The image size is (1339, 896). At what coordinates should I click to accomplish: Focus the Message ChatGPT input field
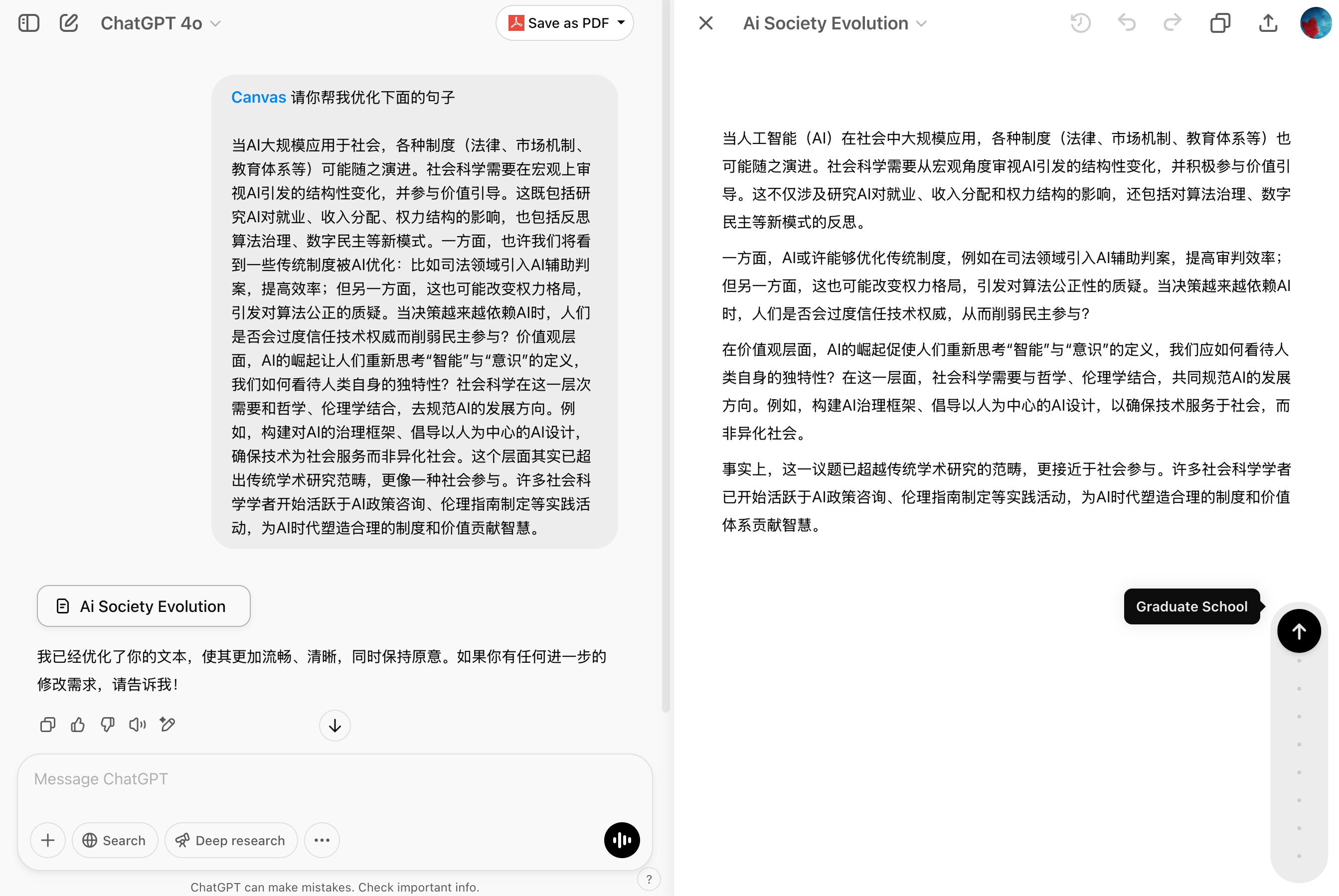pos(335,779)
